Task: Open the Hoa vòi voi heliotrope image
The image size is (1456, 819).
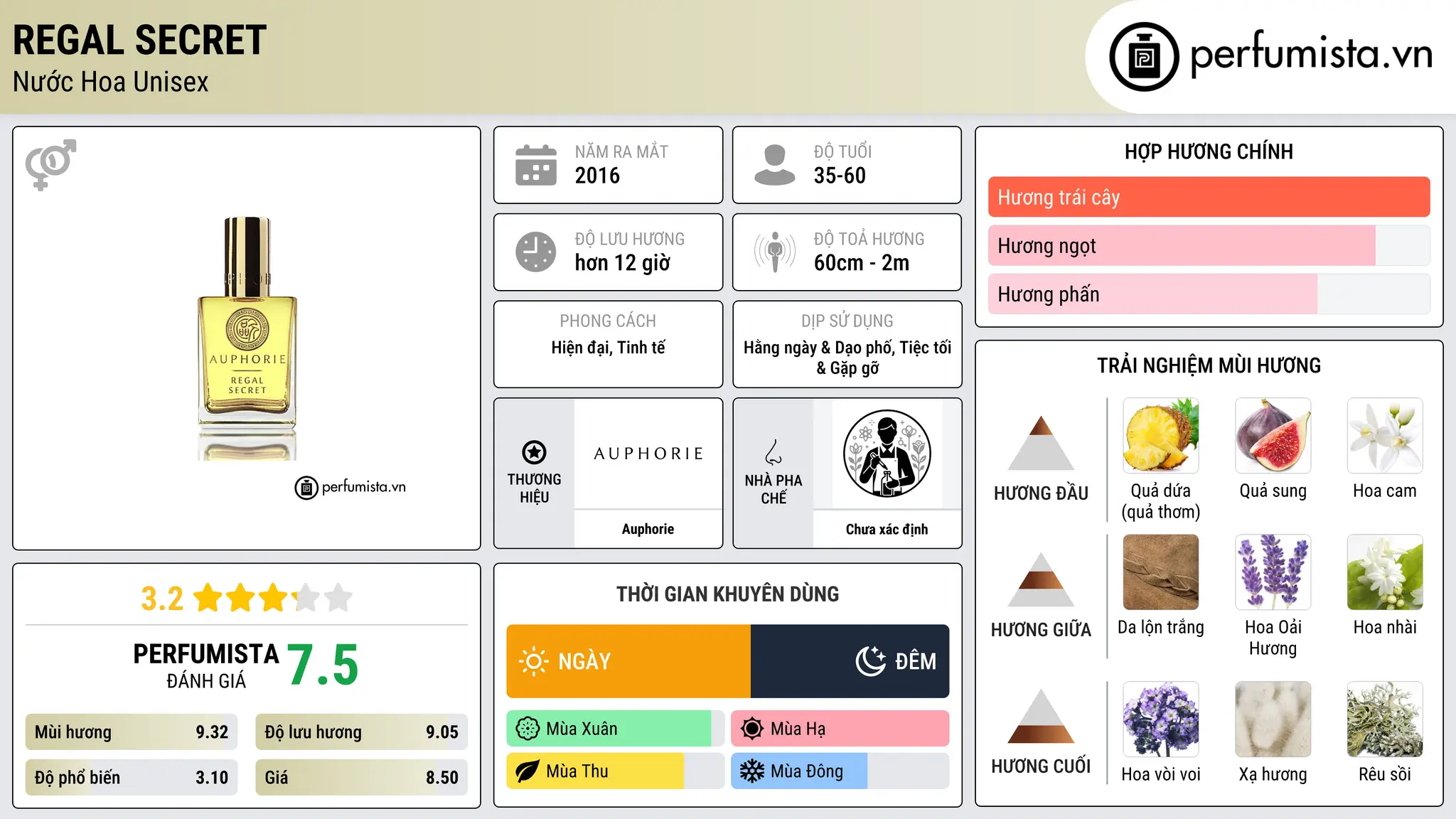Action: click(x=1161, y=719)
